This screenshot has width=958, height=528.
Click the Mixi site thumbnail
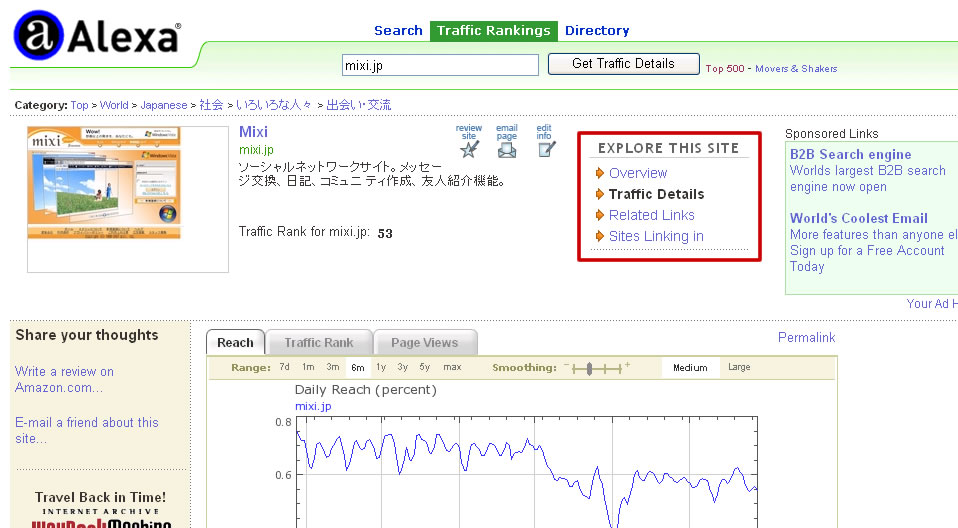[x=104, y=183]
